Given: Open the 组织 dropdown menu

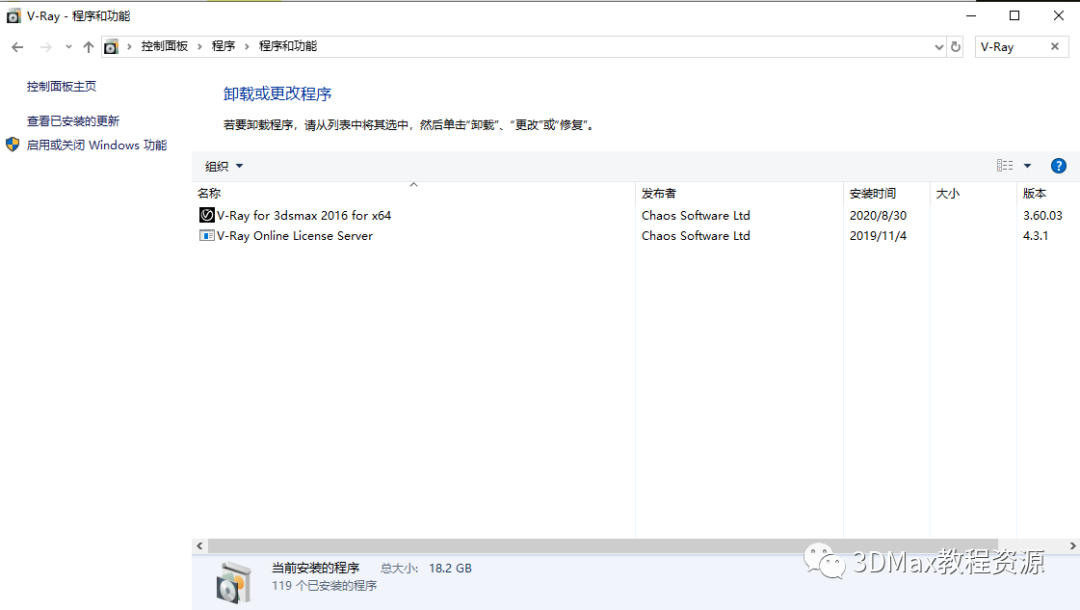Looking at the screenshot, I should [x=224, y=166].
